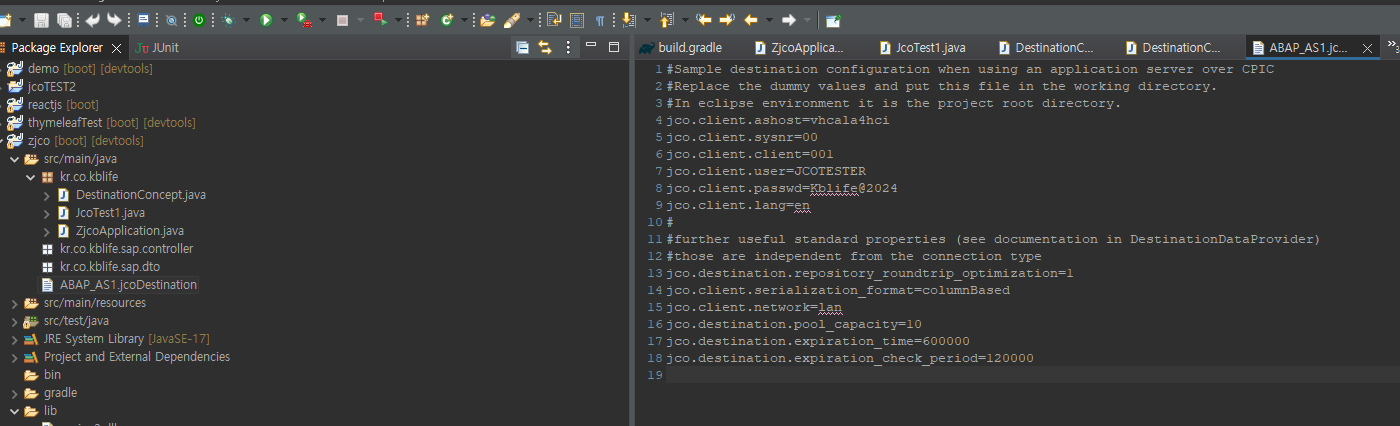Click the New Java Class icon

point(446,20)
